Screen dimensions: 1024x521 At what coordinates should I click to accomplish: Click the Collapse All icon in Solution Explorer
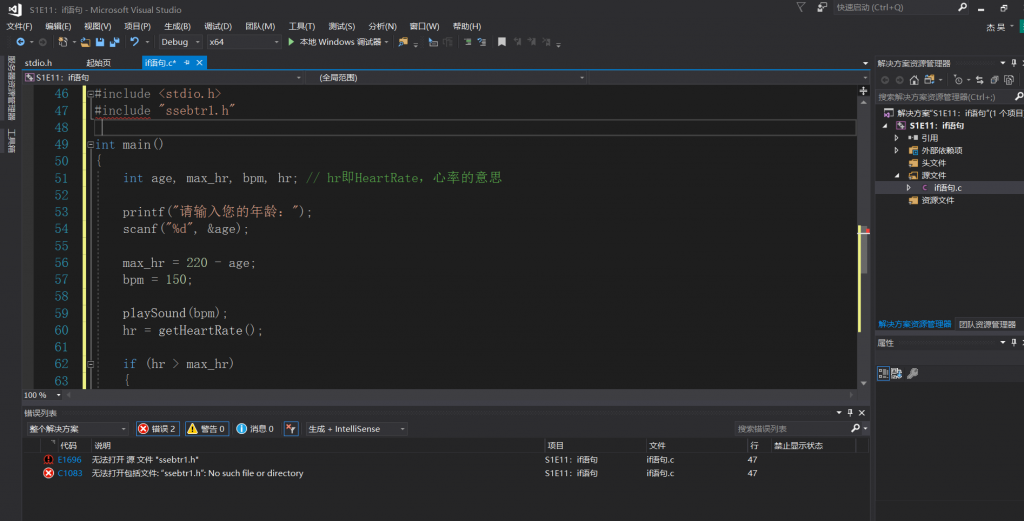click(x=994, y=80)
